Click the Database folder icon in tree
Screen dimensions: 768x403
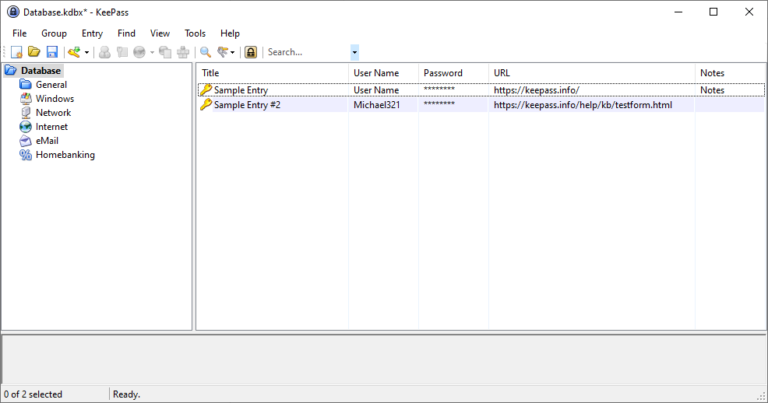tap(11, 71)
